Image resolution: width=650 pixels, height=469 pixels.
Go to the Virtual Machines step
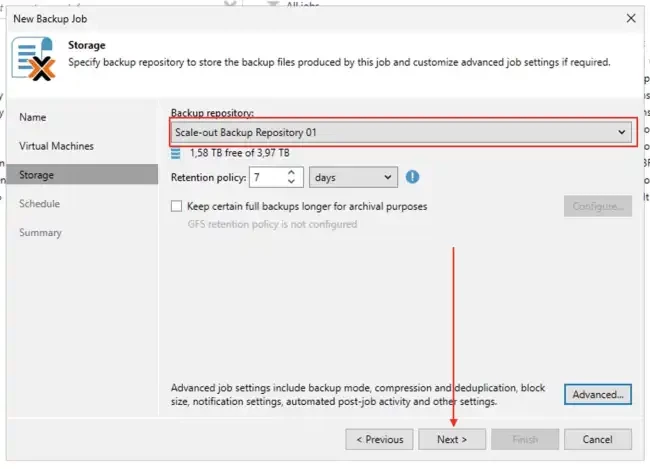(x=56, y=146)
